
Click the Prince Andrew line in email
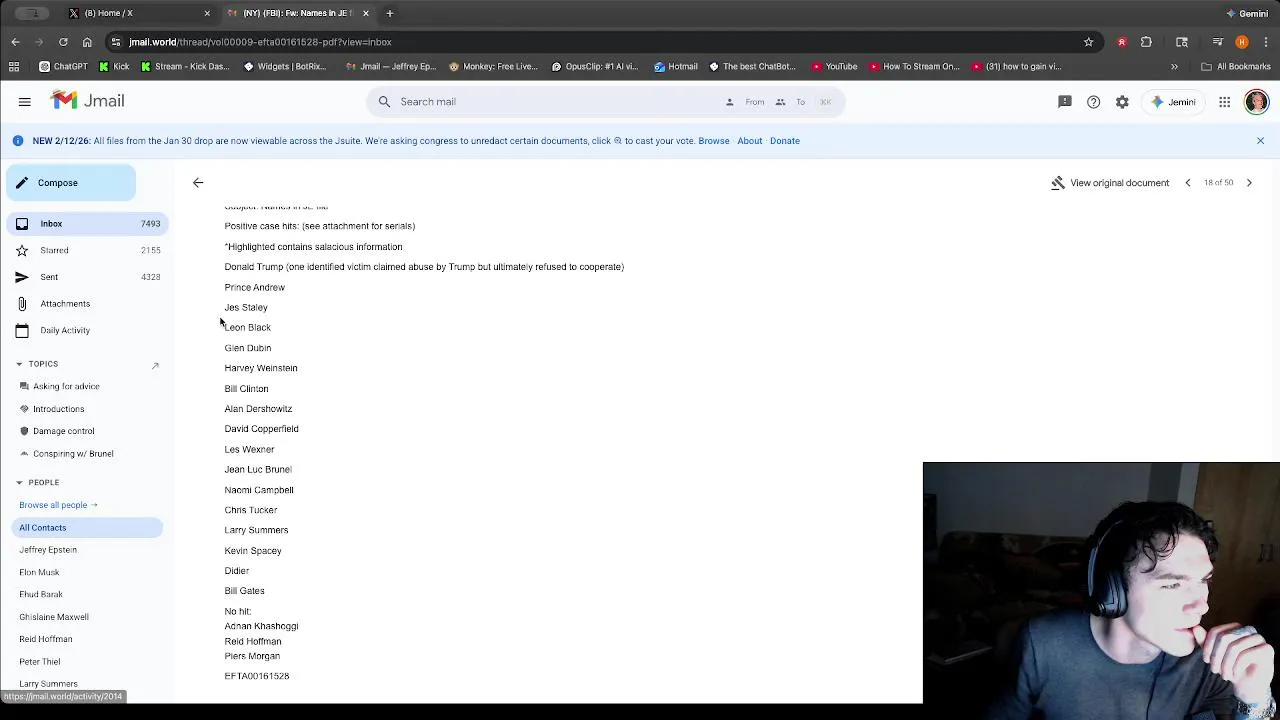pos(254,287)
